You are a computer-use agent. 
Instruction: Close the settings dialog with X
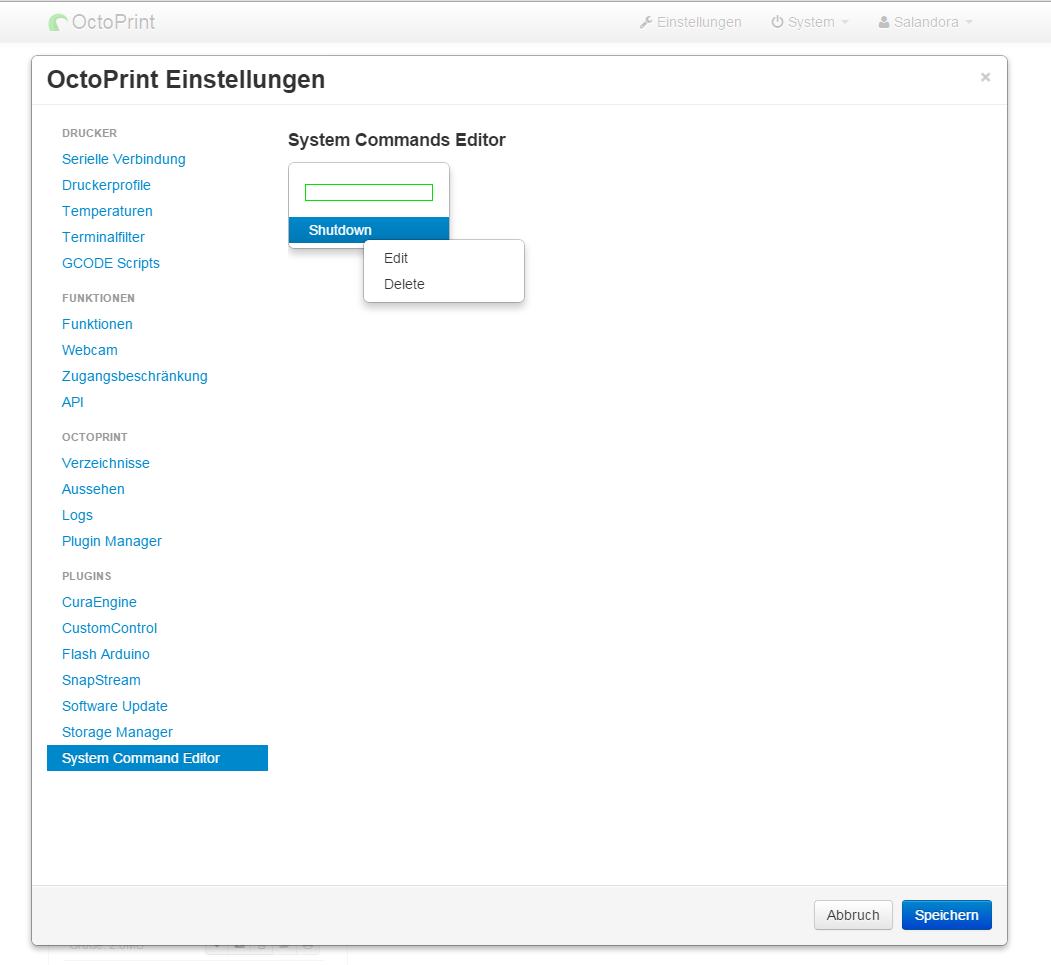tap(985, 77)
